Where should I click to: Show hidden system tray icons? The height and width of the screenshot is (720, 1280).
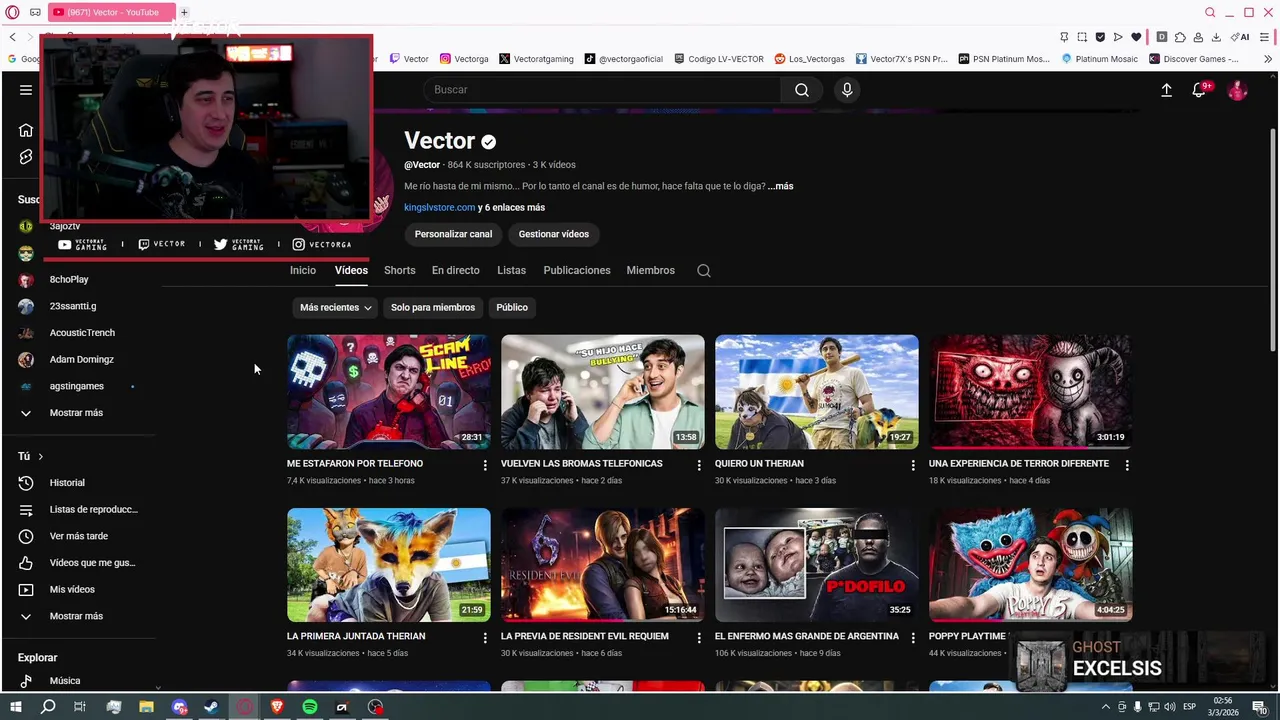click(x=1105, y=707)
